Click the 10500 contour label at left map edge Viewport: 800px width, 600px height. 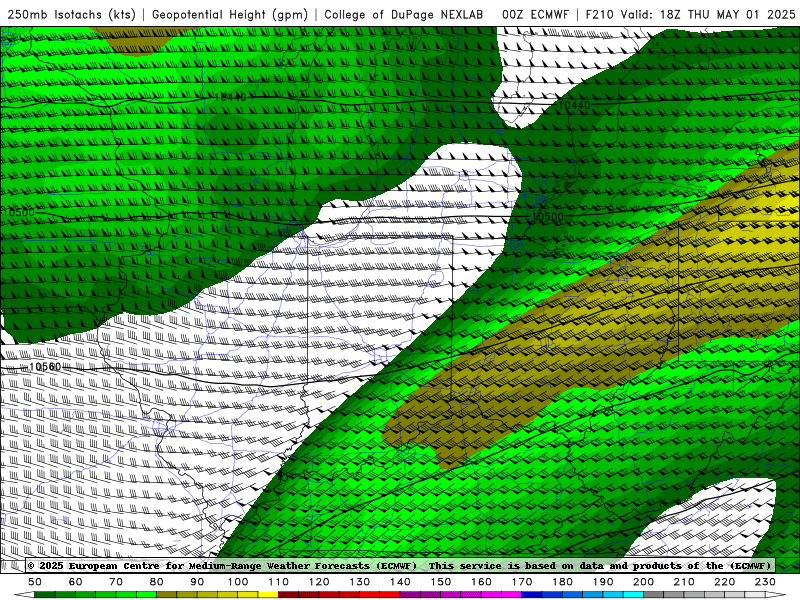click(x=18, y=212)
